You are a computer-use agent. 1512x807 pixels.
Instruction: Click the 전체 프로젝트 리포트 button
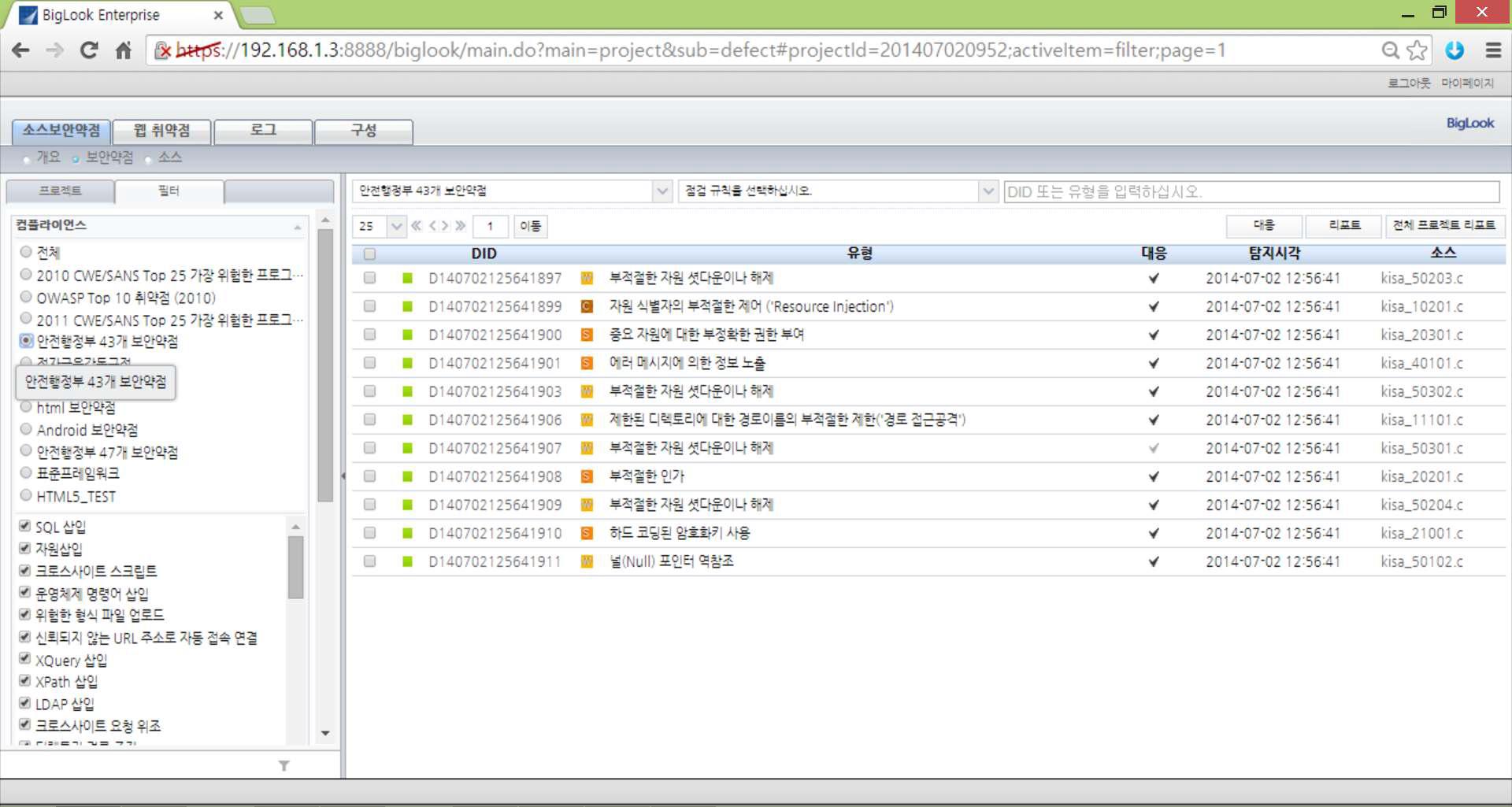(1445, 226)
